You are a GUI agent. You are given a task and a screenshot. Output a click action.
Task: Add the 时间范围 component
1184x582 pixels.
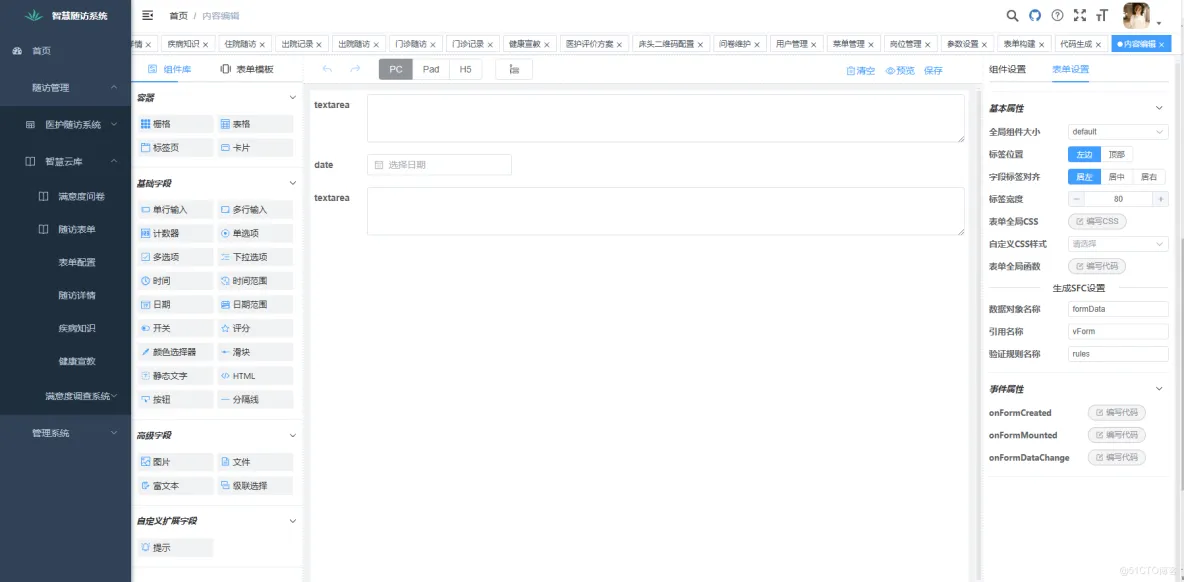255,281
